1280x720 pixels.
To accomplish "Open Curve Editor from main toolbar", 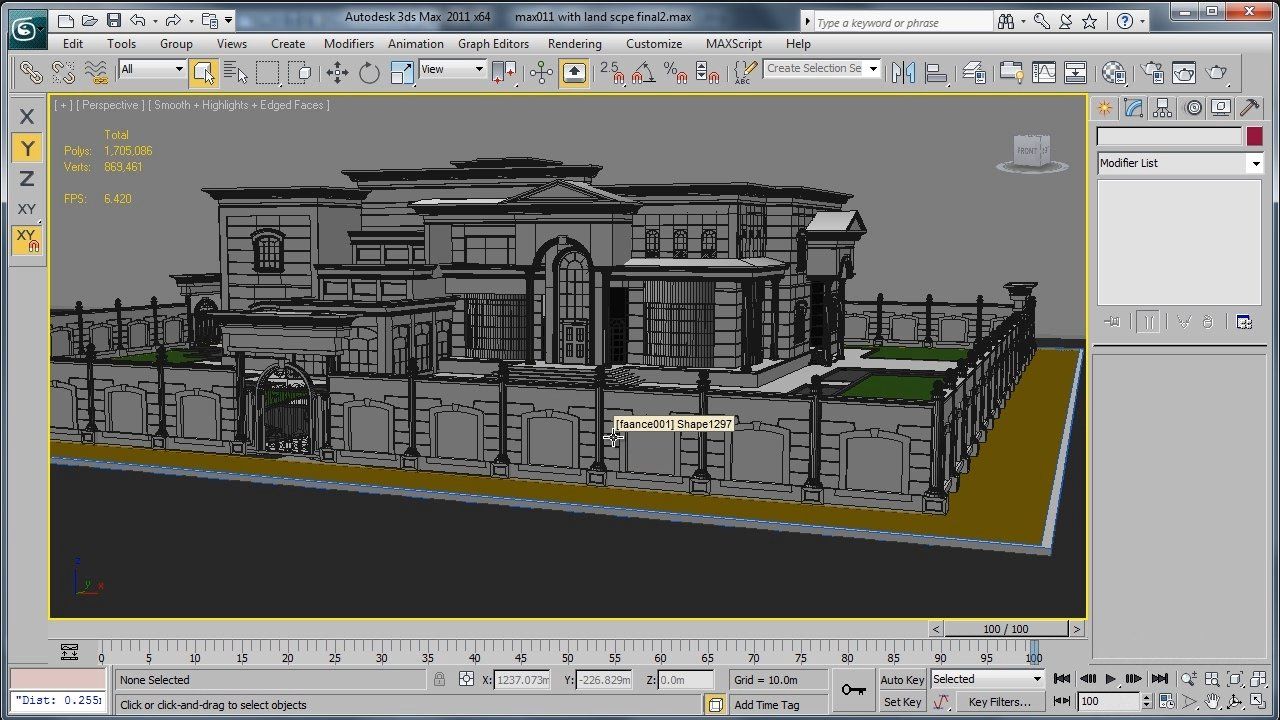I will click(1043, 72).
